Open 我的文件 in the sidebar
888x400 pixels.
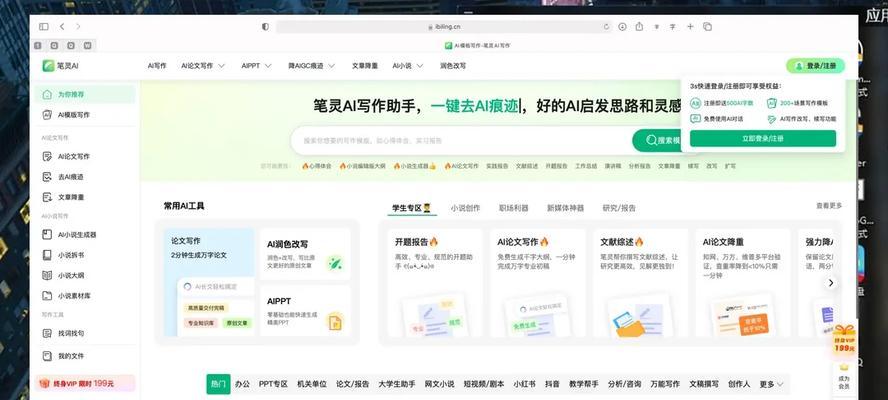(x=85, y=356)
